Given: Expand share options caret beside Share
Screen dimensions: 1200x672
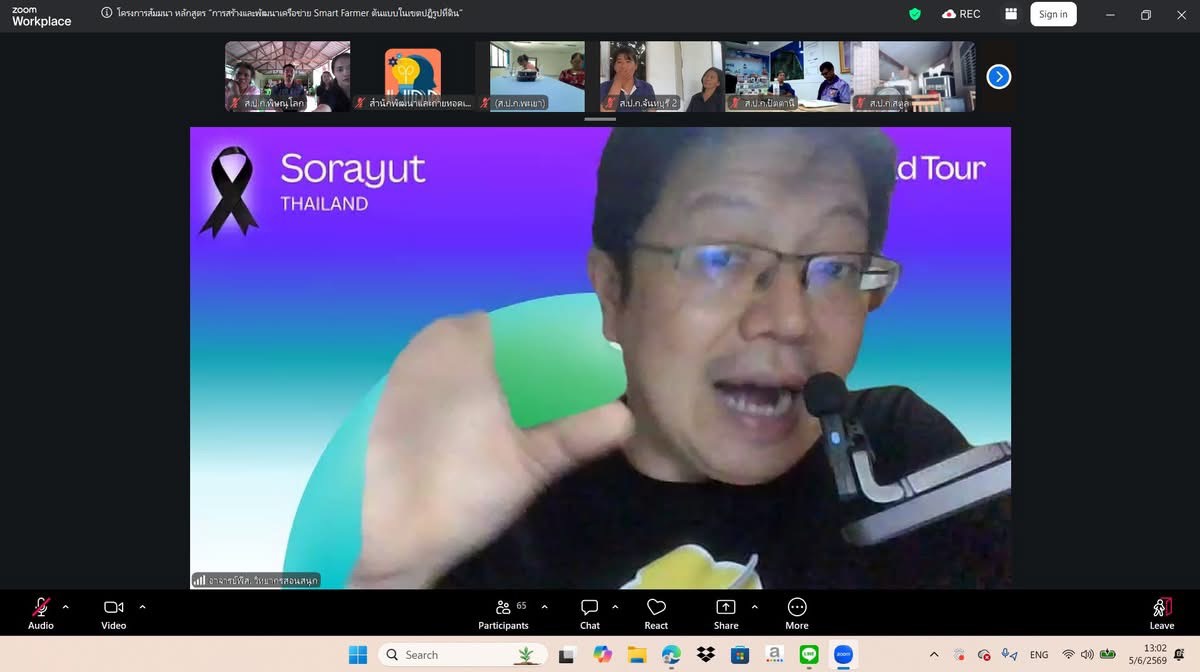Looking at the screenshot, I should point(754,607).
